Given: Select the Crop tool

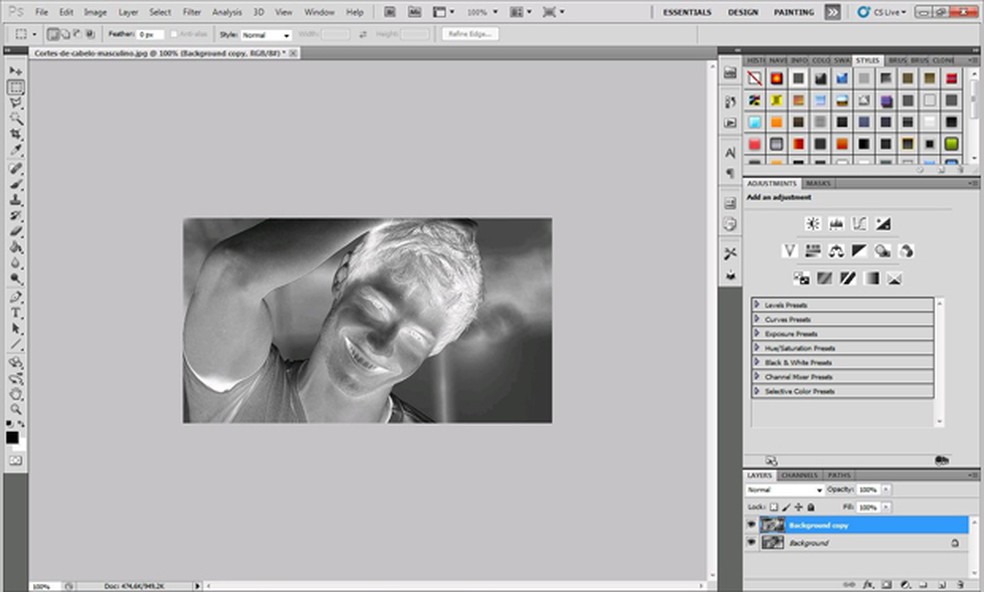Looking at the screenshot, I should pos(16,134).
